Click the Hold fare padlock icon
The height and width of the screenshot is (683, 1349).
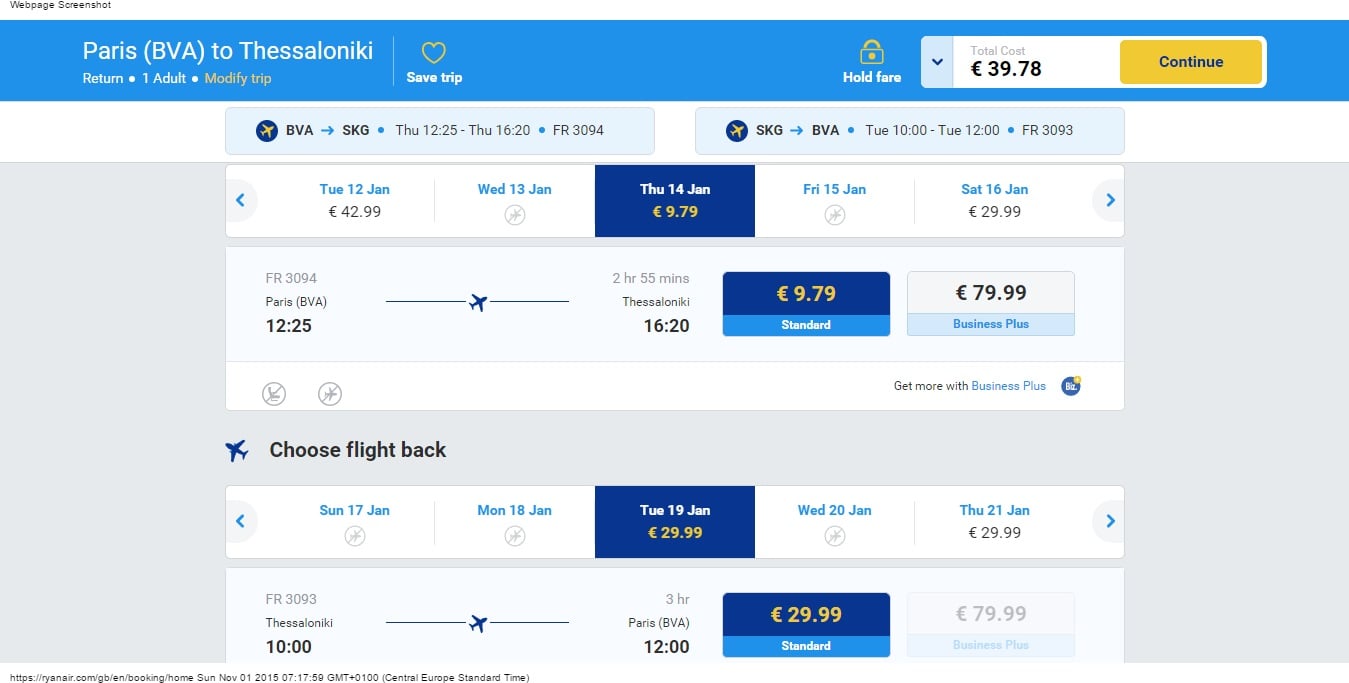(x=871, y=51)
